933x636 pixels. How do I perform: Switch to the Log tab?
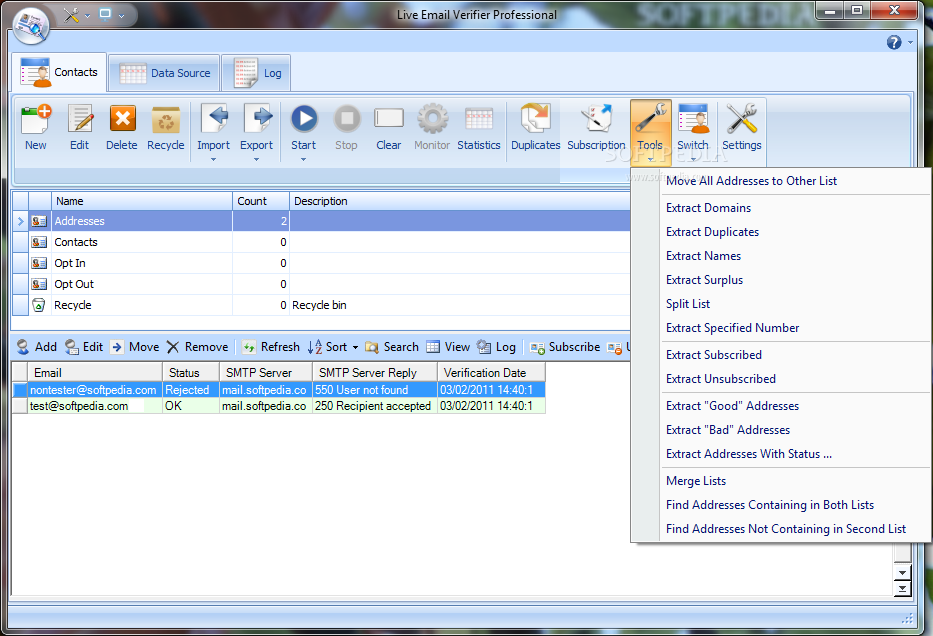[256, 73]
